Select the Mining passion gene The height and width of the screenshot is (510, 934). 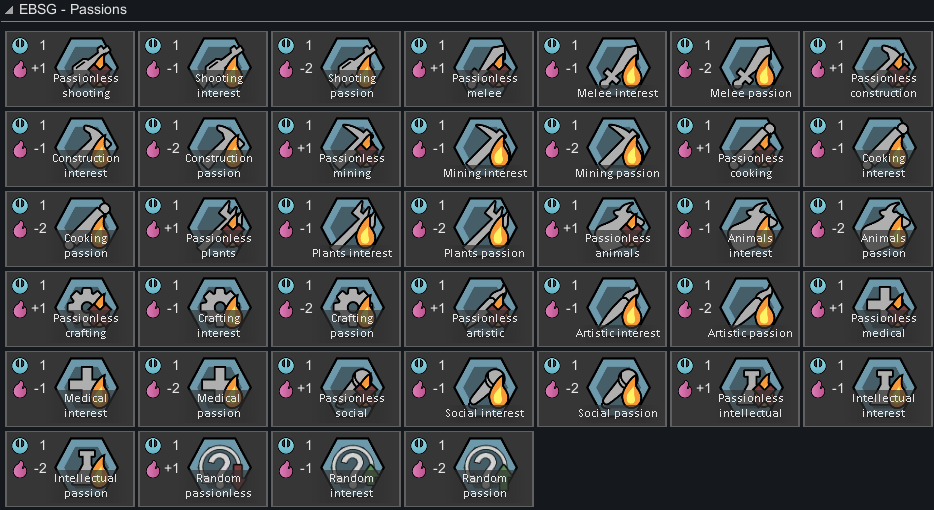coord(602,149)
